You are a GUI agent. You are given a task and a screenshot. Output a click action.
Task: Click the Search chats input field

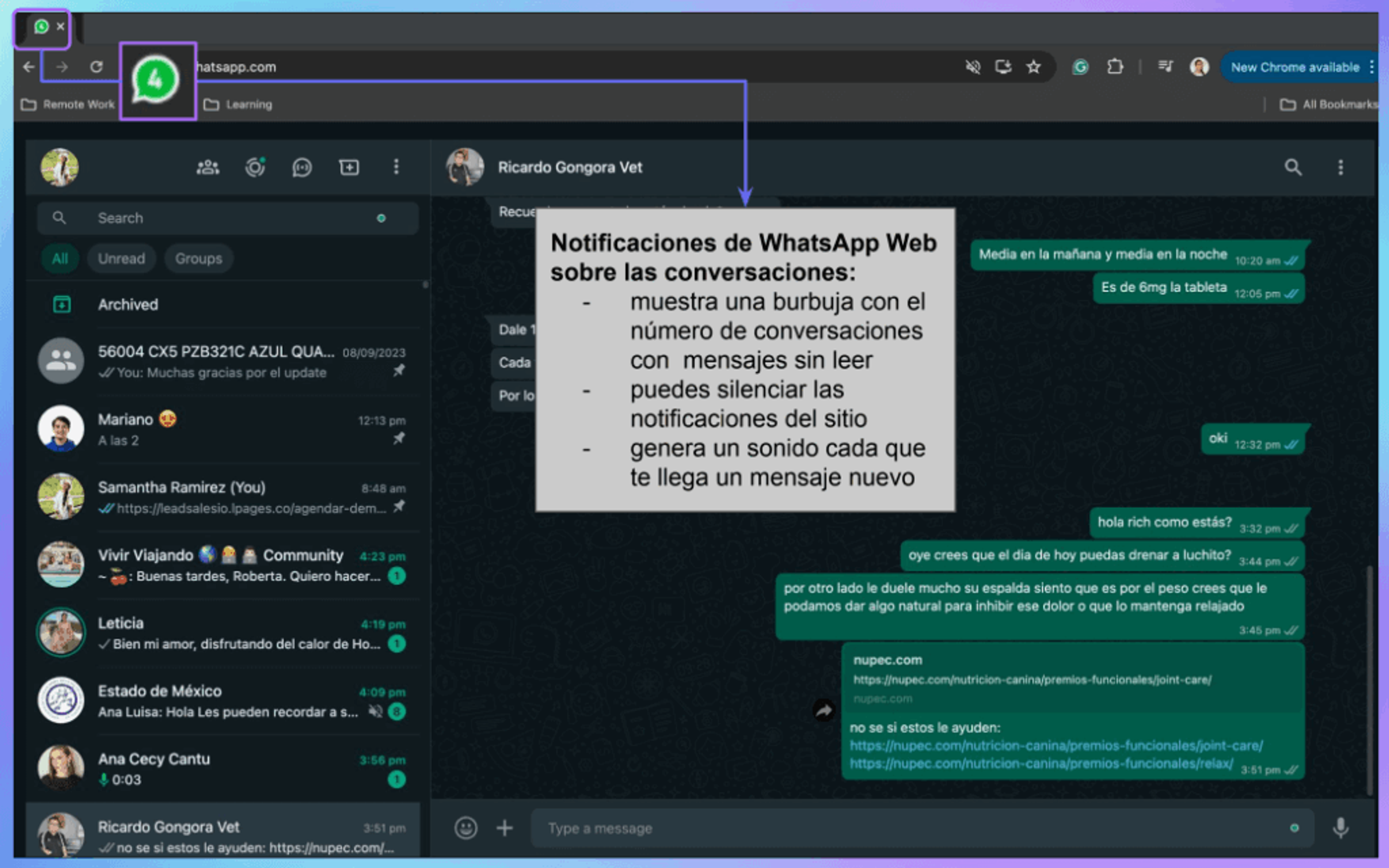[x=227, y=218]
